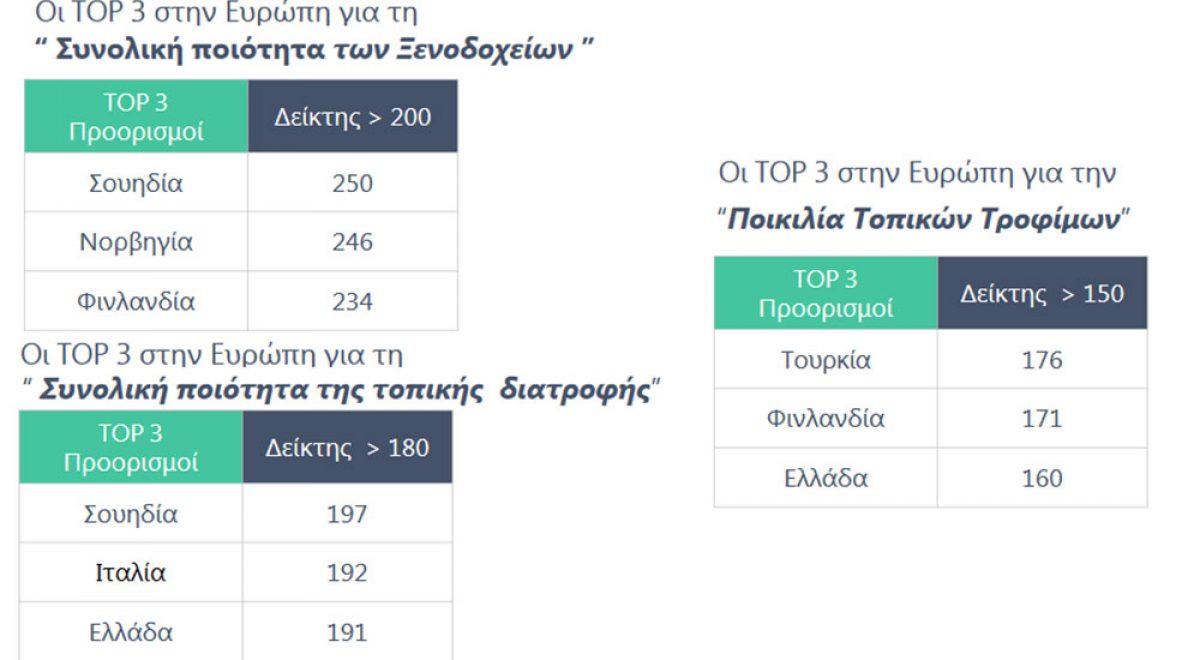Click the Τουρκία cell
1200x660 pixels.
pyautogui.click(x=826, y=360)
